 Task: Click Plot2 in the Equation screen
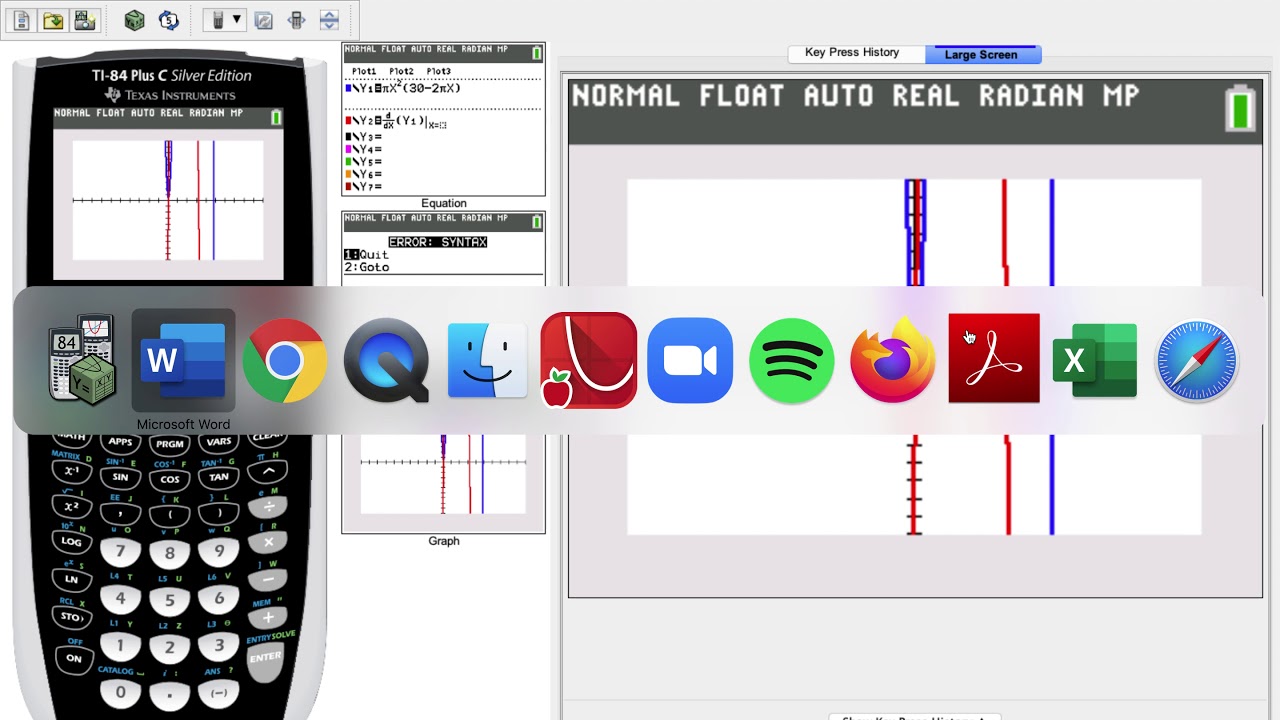point(401,72)
